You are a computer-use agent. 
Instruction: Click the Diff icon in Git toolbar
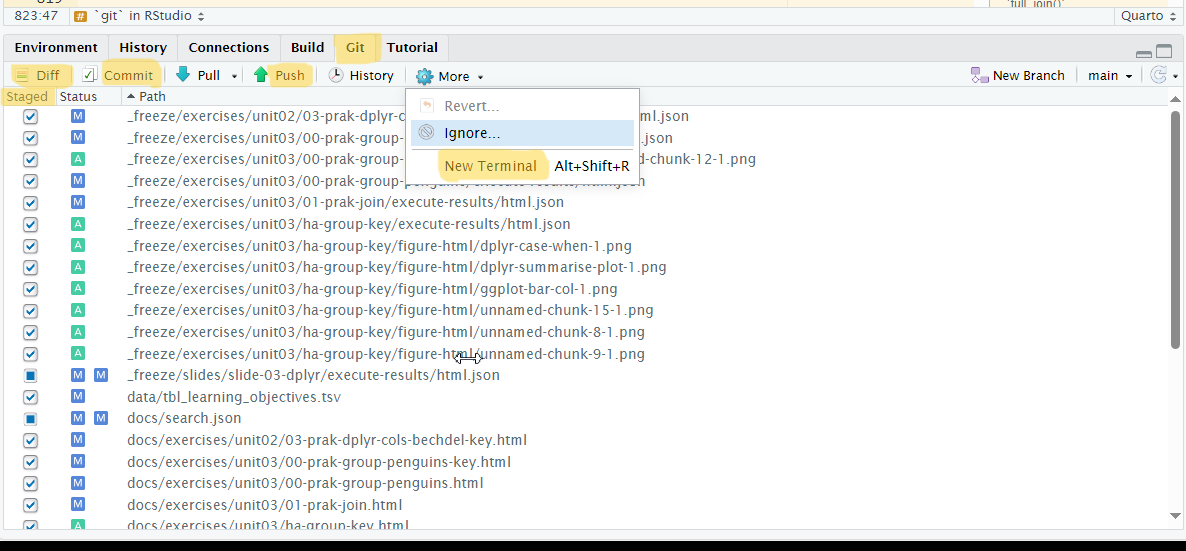coord(22,76)
